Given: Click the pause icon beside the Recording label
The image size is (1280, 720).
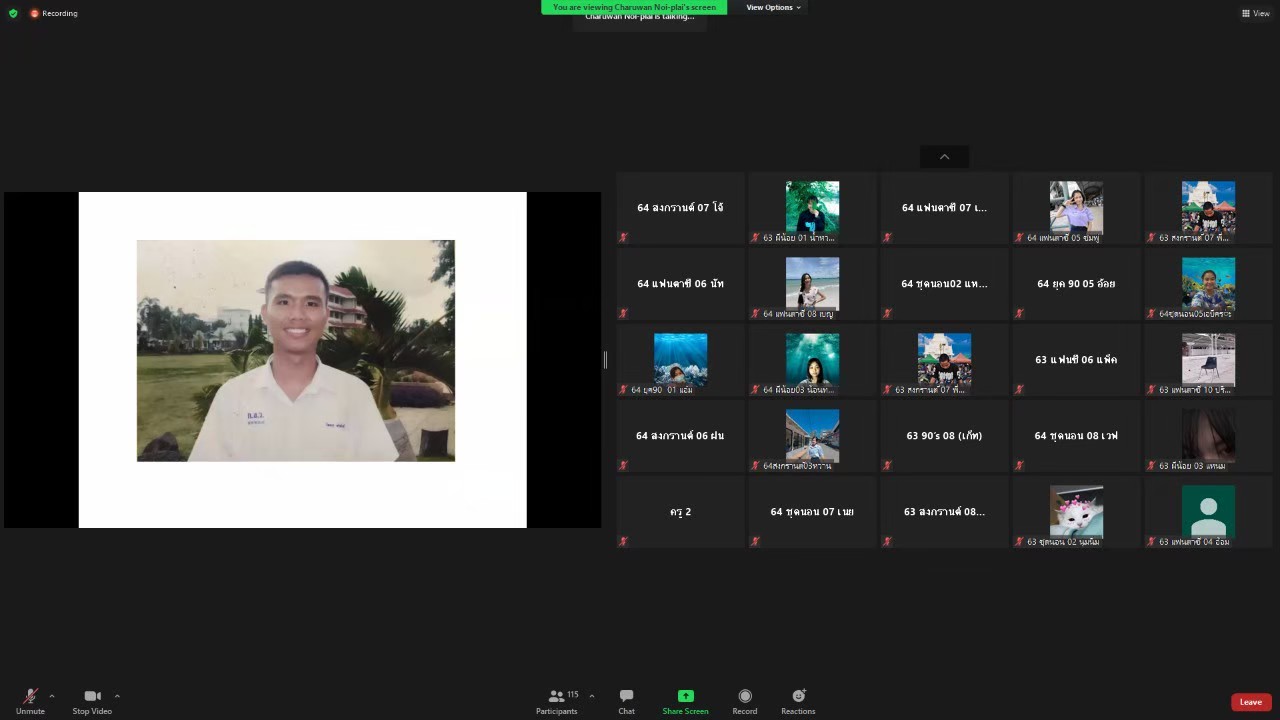Looking at the screenshot, I should 33,13.
